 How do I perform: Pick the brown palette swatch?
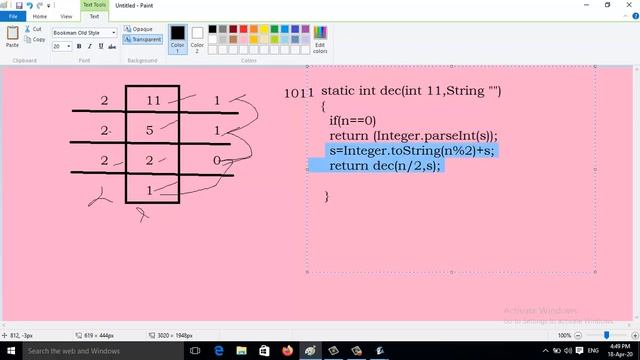(x=233, y=39)
